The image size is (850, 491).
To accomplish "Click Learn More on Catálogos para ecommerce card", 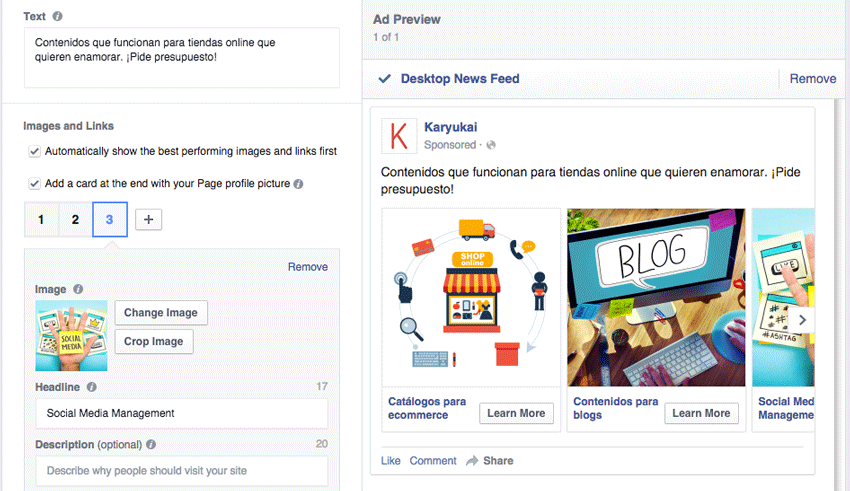I will pyautogui.click(x=516, y=414).
